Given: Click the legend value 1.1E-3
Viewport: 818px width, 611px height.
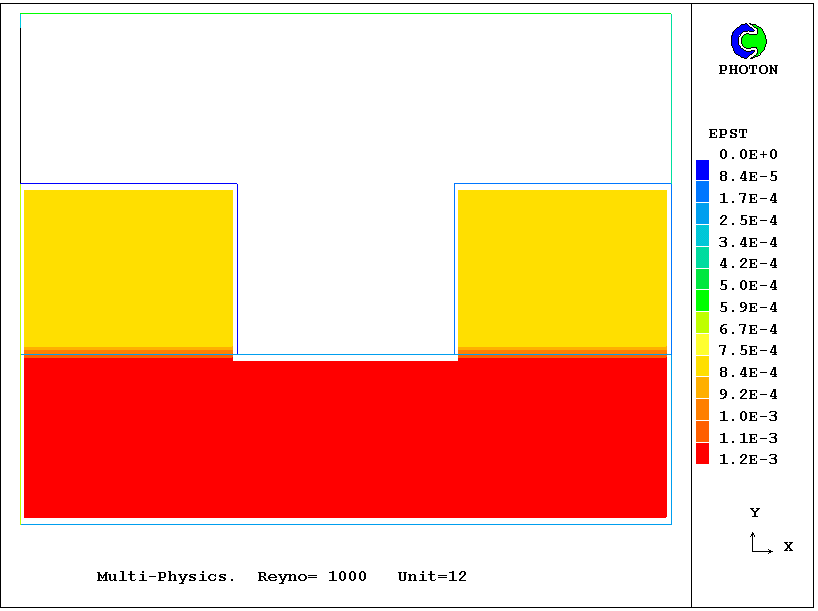Looking at the screenshot, I should (x=748, y=438).
